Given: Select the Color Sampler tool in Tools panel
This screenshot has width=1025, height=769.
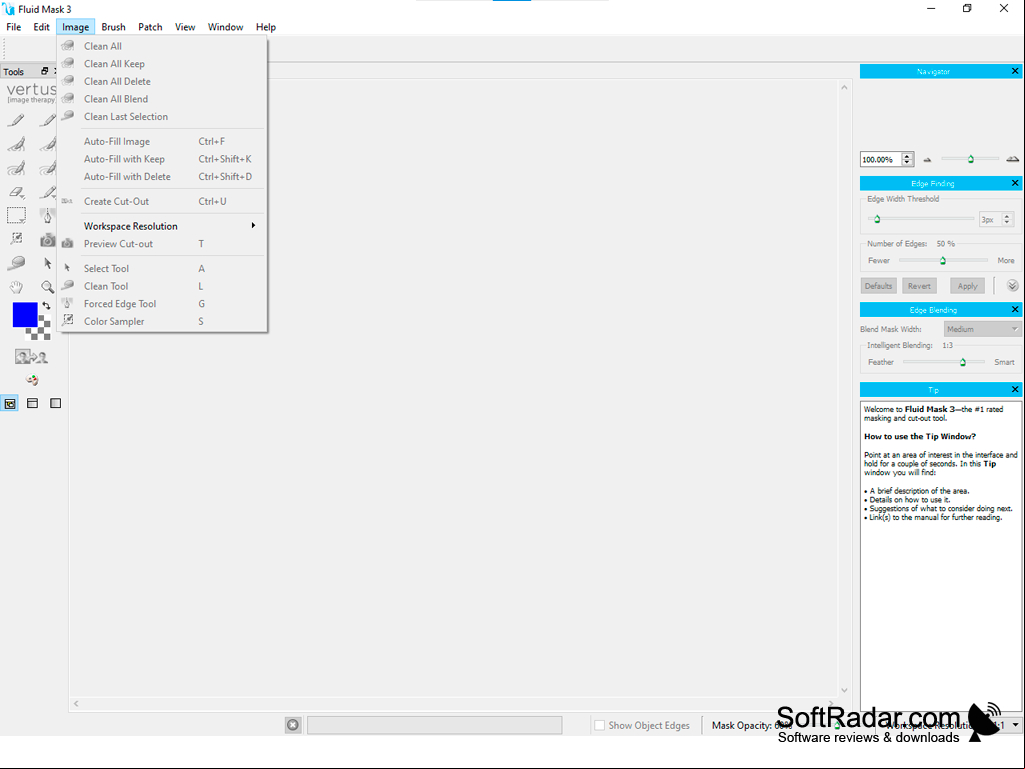Looking at the screenshot, I should (16, 239).
